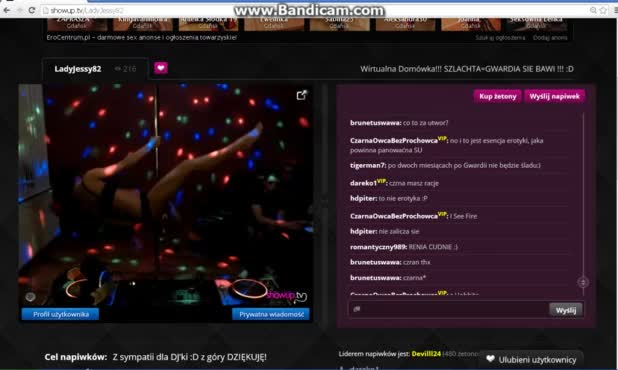
Task: Click the pink heart favorite icon
Action: point(161,68)
